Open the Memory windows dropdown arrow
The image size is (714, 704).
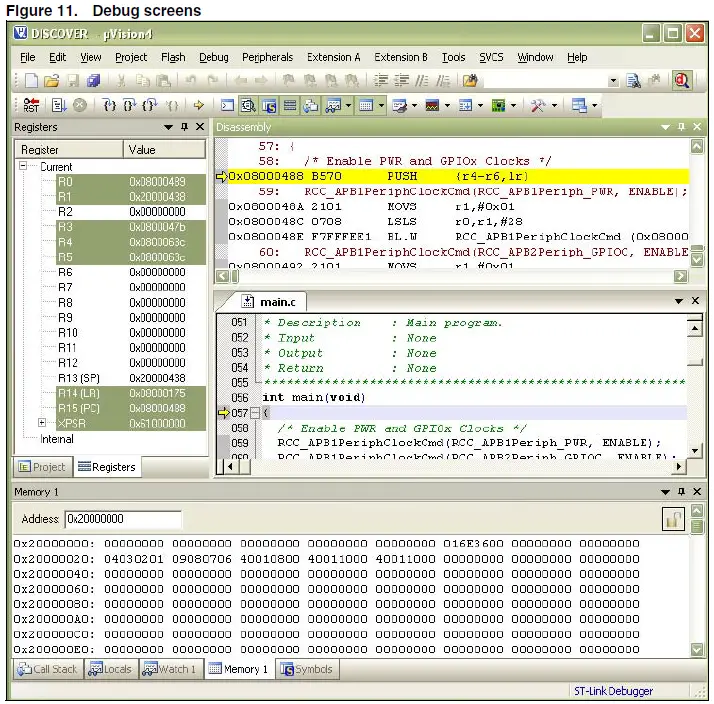tap(381, 105)
